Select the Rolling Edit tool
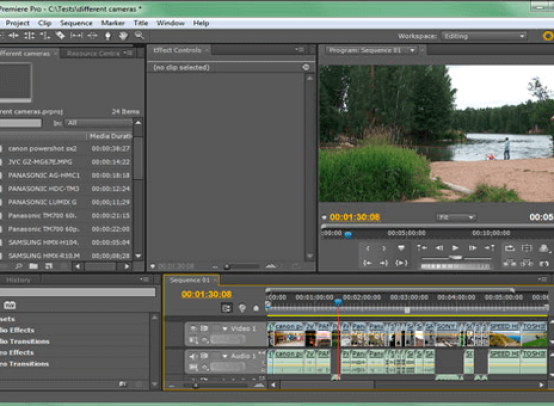The height and width of the screenshot is (406, 554). 29,35
